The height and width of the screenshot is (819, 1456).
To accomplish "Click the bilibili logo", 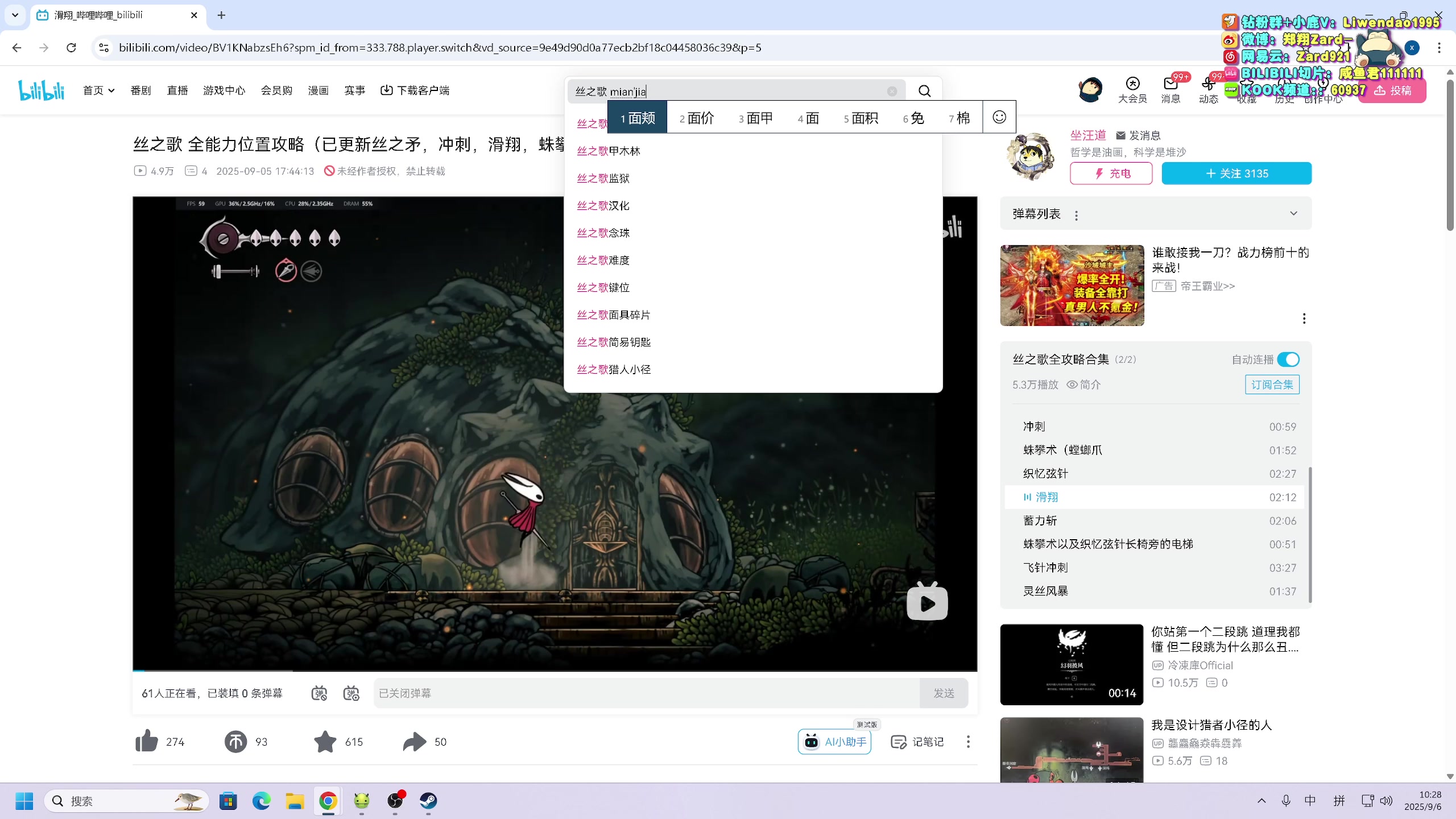I will [x=41, y=90].
